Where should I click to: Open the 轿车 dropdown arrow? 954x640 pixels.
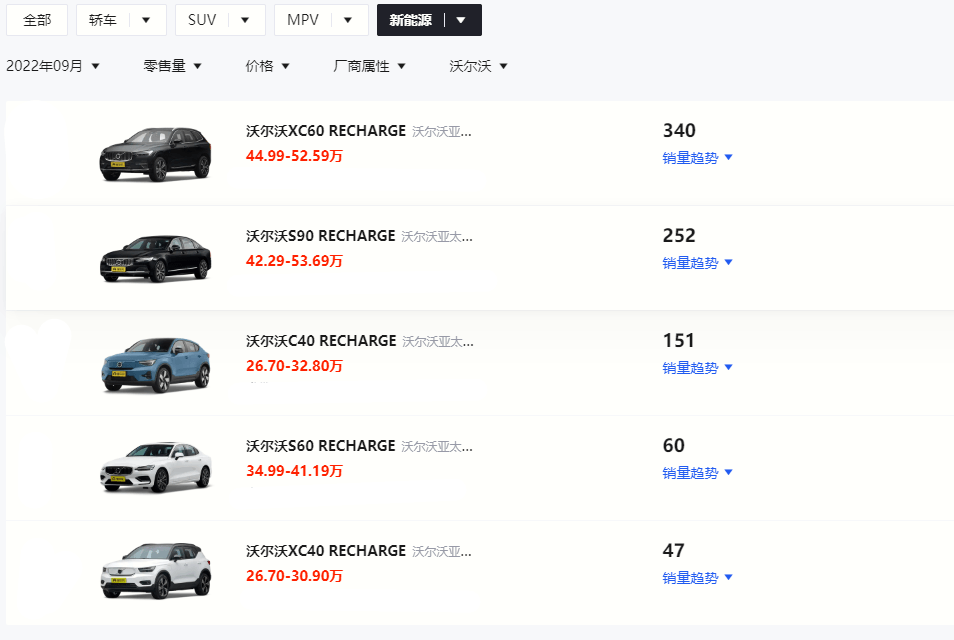coord(146,20)
